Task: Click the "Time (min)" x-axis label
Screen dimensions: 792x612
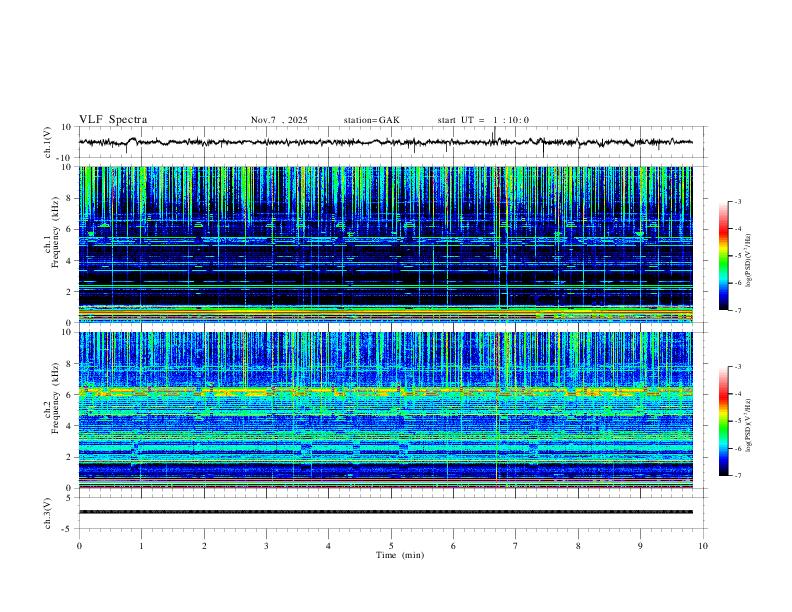Action: (400, 555)
